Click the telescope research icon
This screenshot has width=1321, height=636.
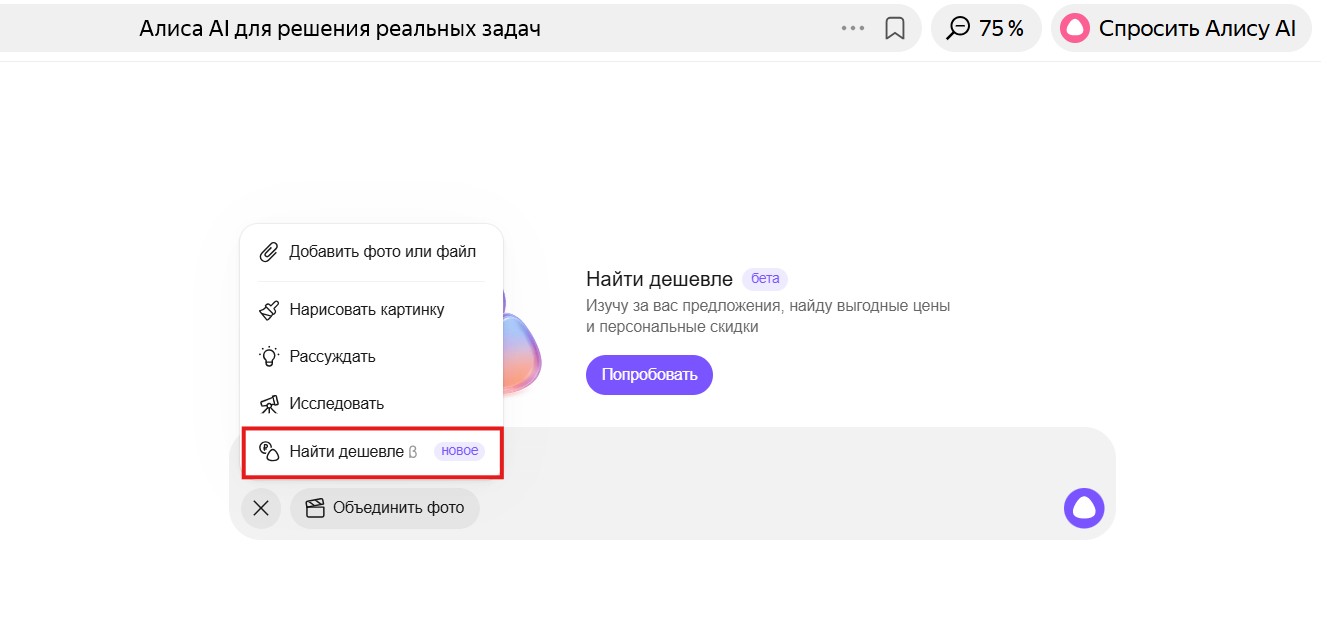(269, 404)
